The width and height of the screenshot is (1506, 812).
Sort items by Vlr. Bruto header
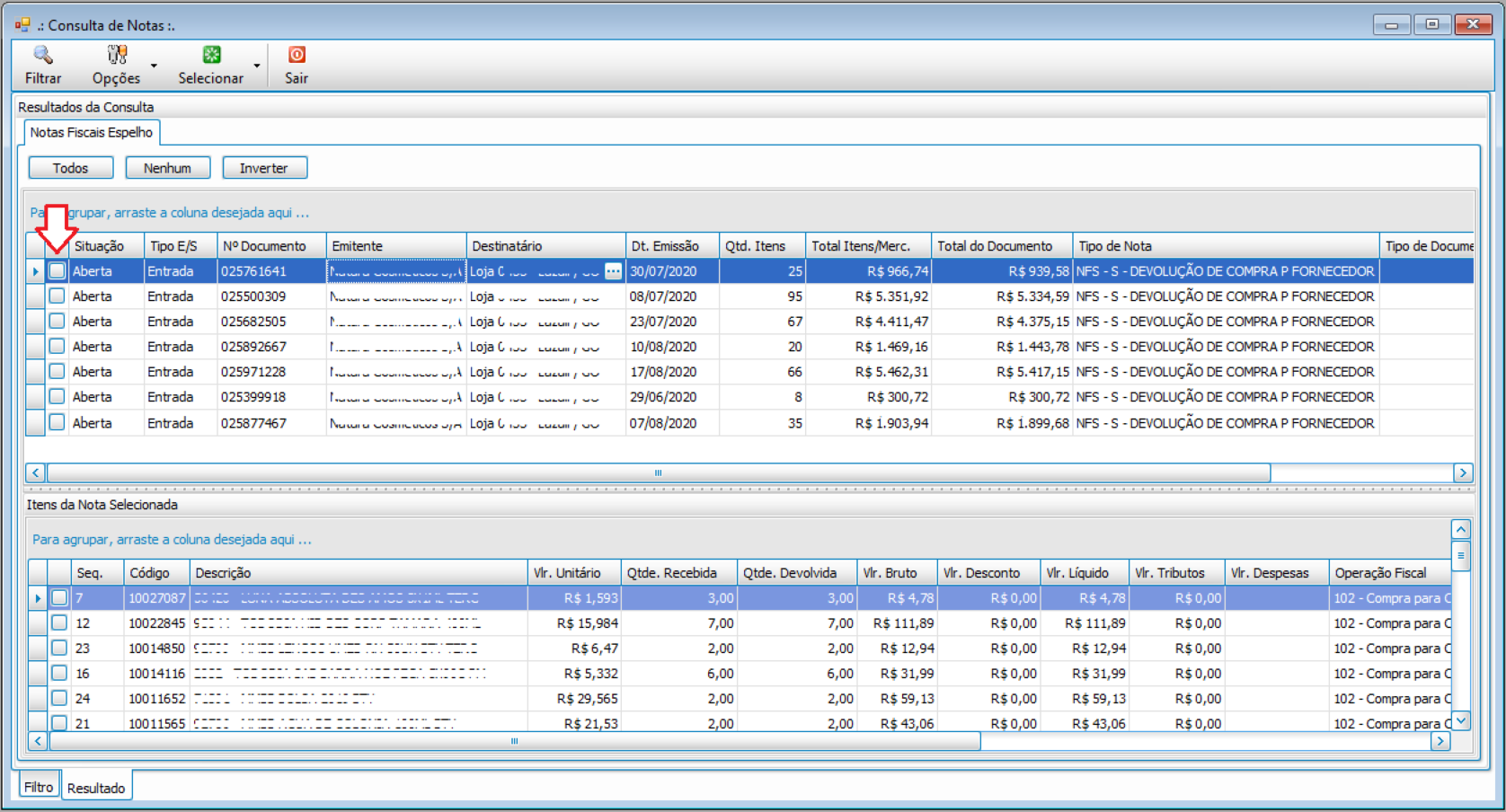[897, 573]
